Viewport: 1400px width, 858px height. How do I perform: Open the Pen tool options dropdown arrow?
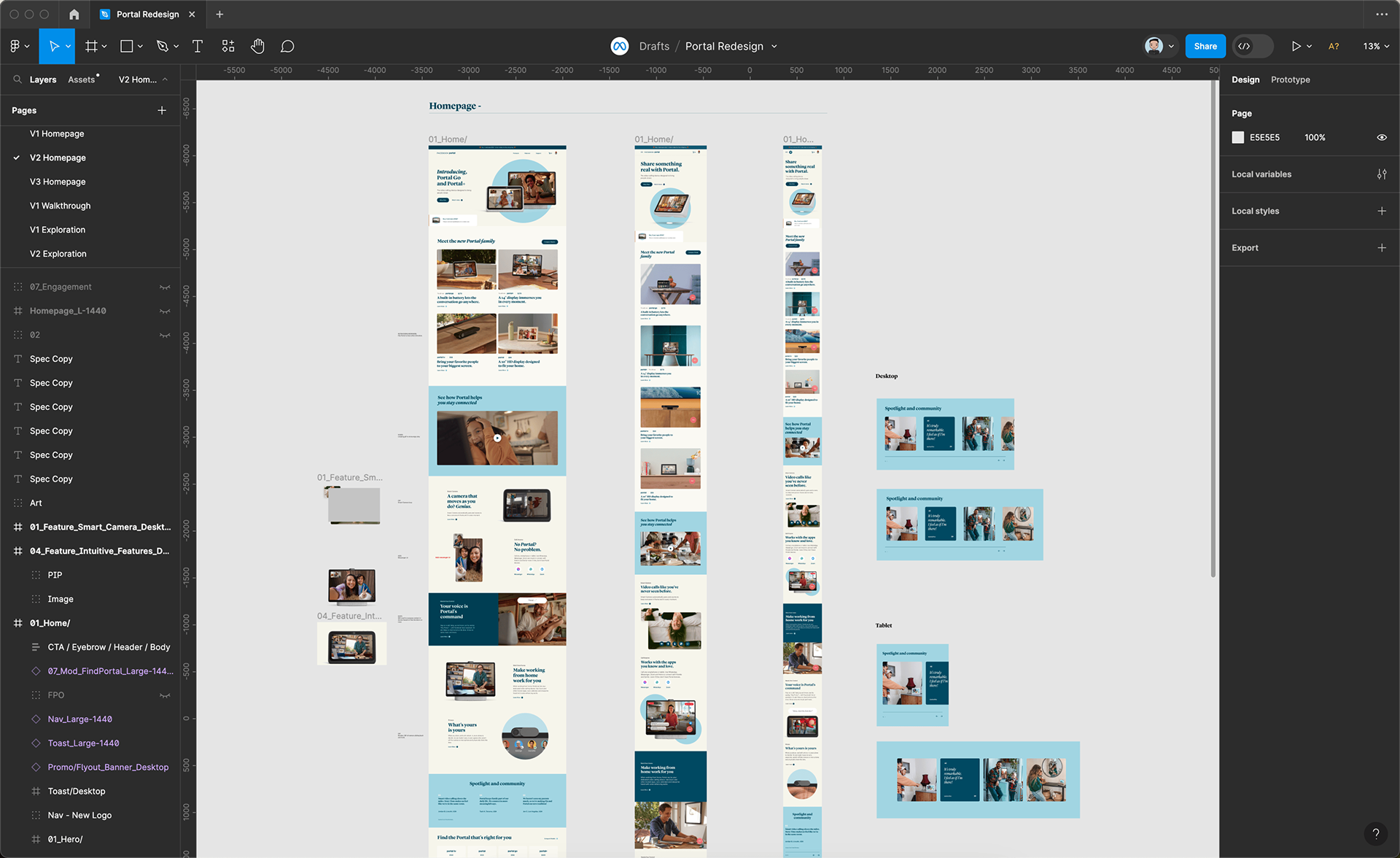click(176, 46)
